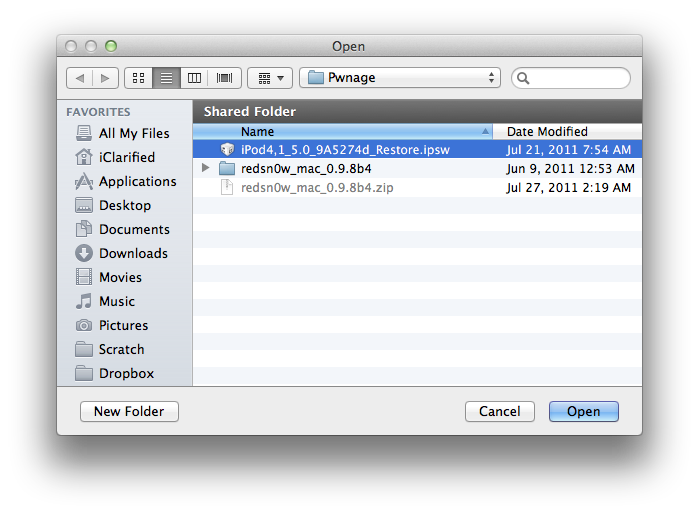Go to Applications in the sidebar
This screenshot has width=699, height=514.
(x=137, y=181)
